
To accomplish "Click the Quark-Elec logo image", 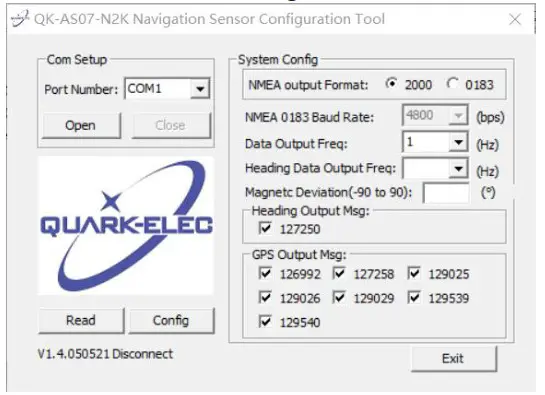I will point(126,226).
